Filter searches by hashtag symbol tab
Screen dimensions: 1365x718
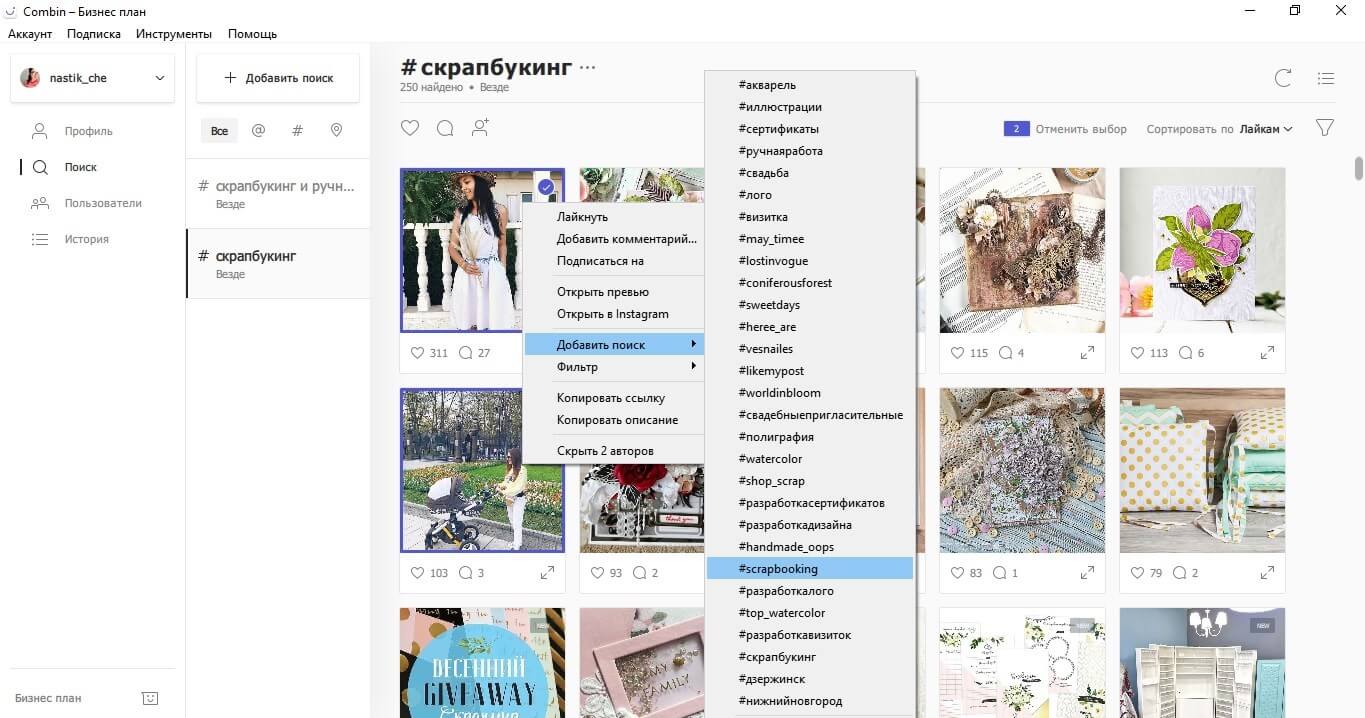pos(297,130)
